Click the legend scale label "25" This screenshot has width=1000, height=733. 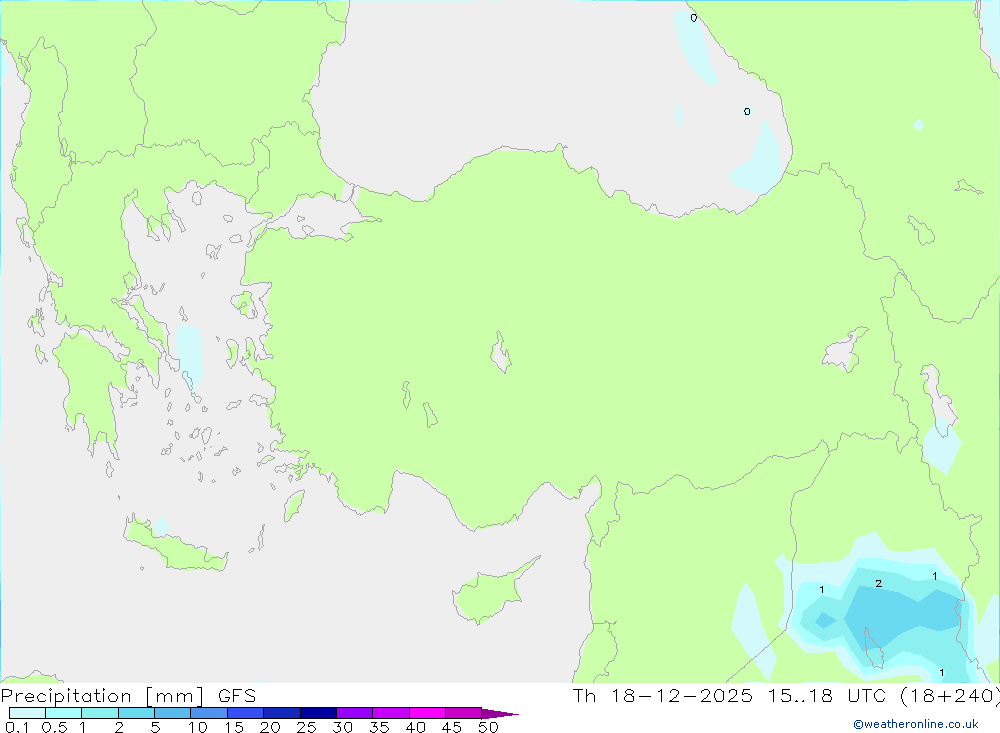(x=307, y=727)
